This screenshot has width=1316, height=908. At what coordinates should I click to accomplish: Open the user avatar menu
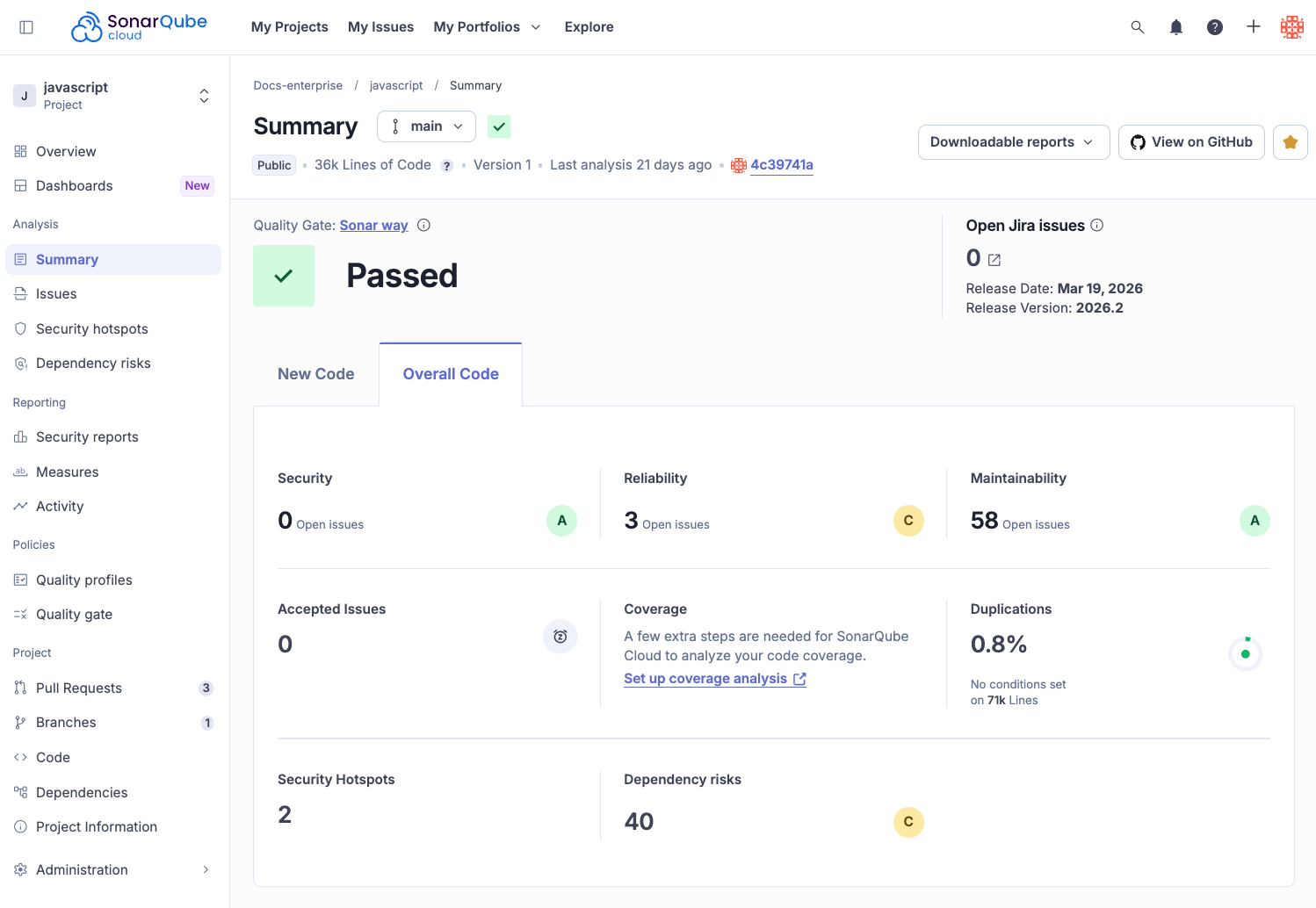(1292, 27)
